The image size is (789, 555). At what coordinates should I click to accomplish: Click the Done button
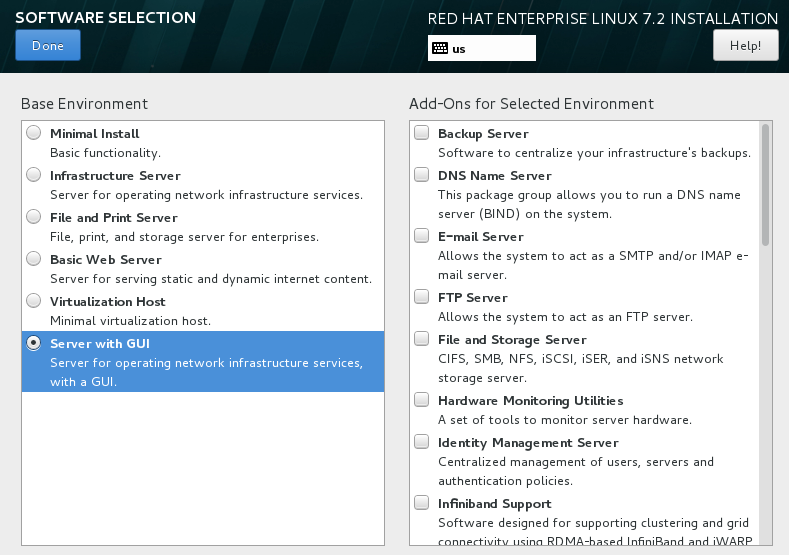point(48,45)
